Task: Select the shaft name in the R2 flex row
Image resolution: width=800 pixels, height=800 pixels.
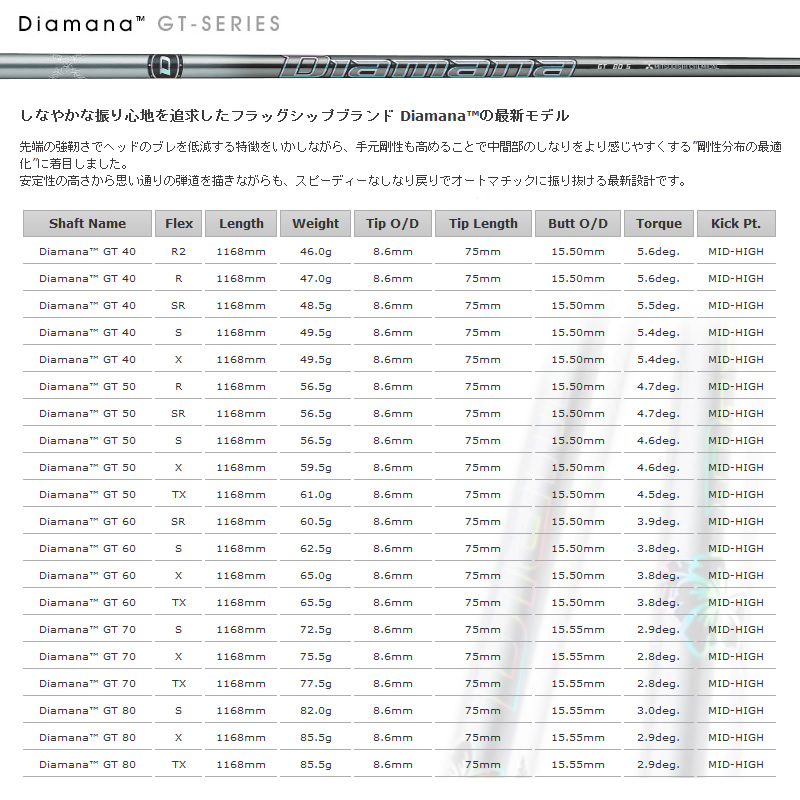Action: [x=87, y=252]
